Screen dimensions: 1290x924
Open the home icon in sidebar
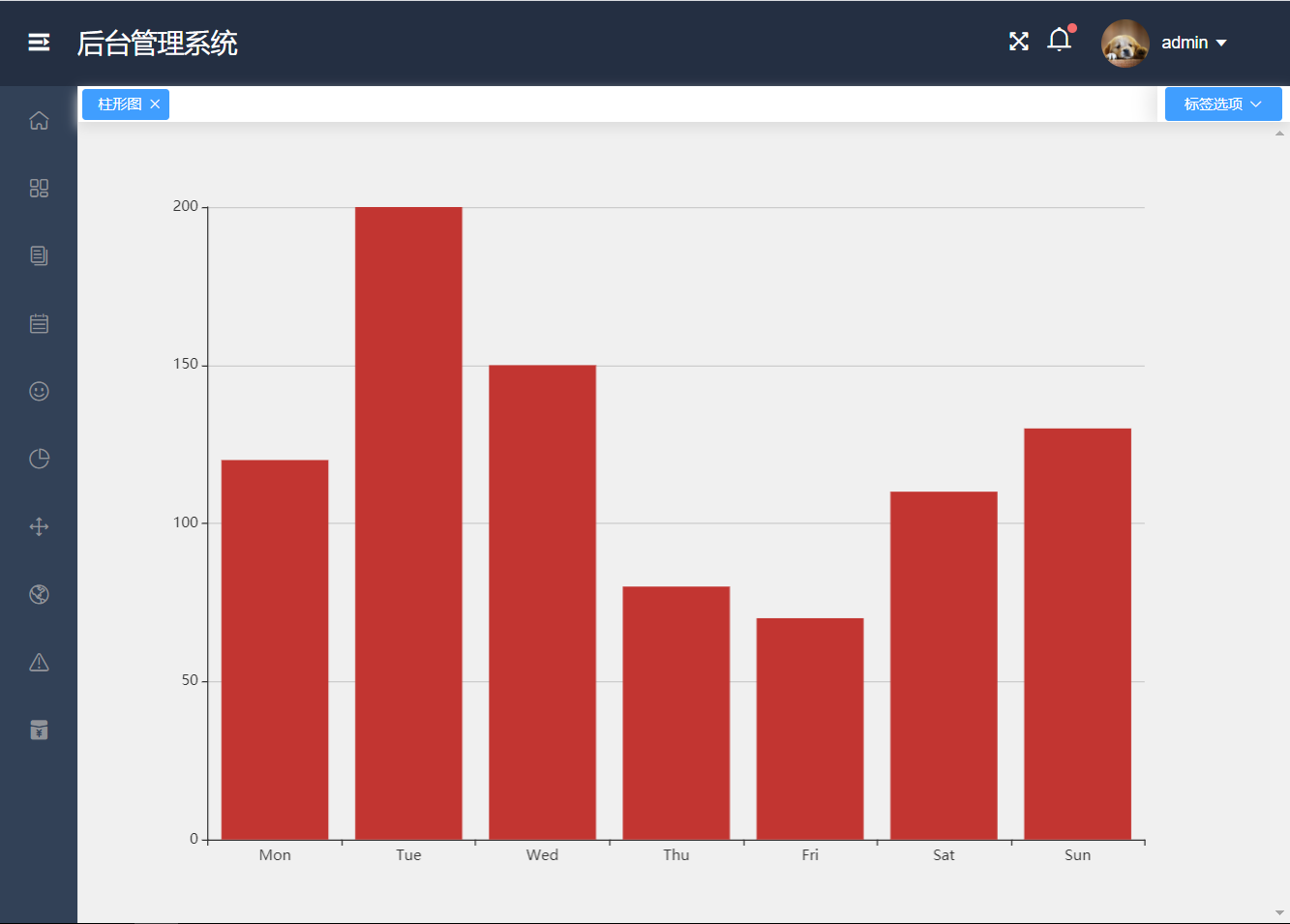pyautogui.click(x=39, y=120)
